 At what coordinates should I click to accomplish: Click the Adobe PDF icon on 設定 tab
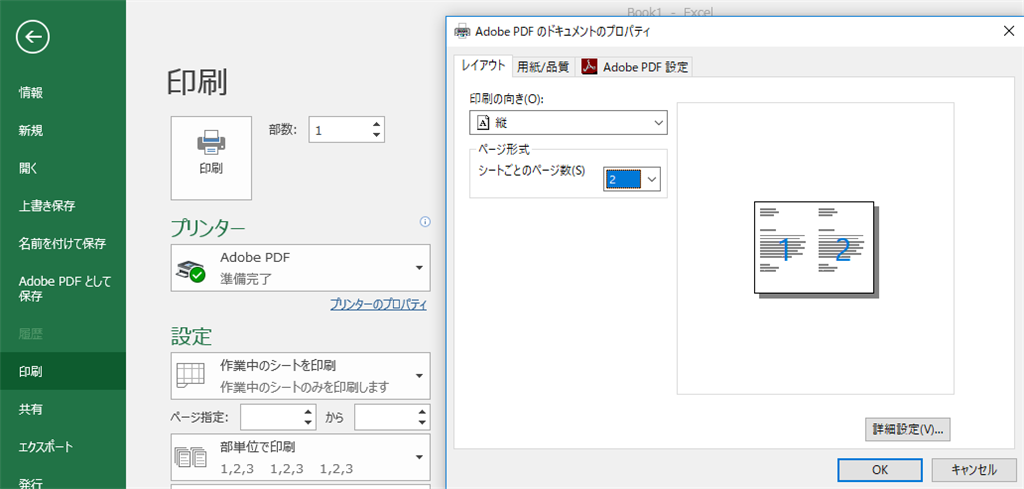click(590, 67)
